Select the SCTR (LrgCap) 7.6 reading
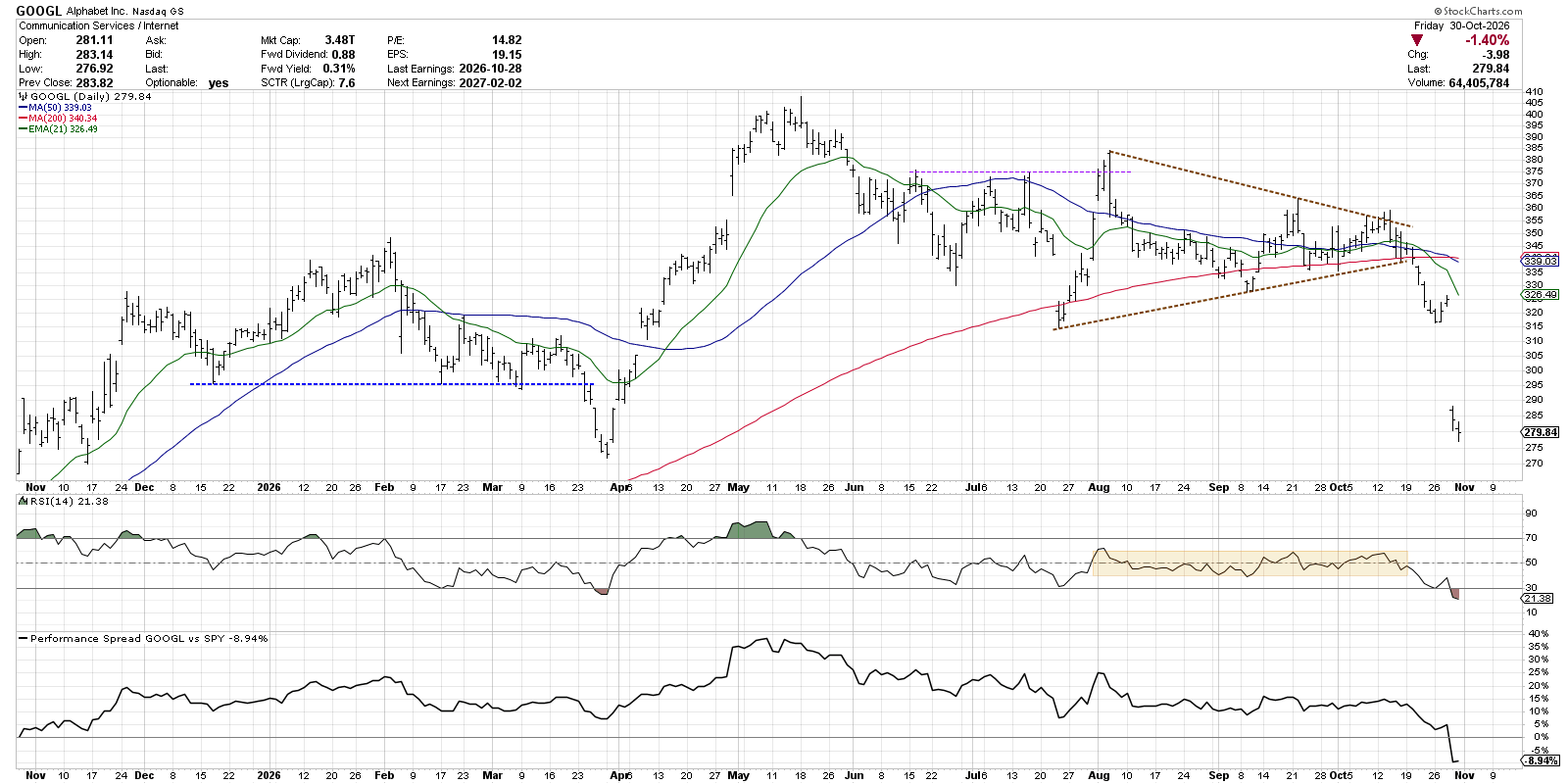This screenshot has width=1568, height=784. click(x=308, y=83)
